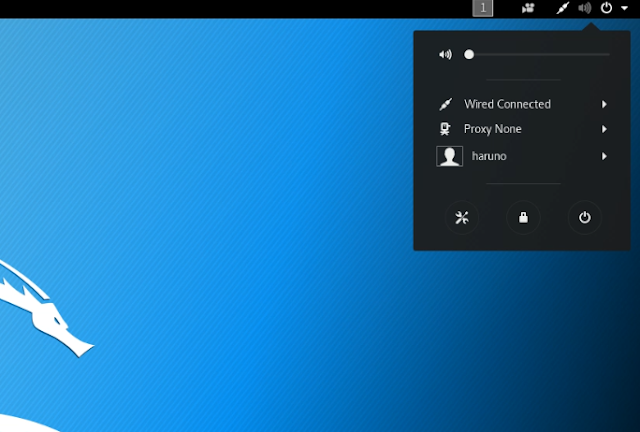
Task: Collapse system menu via top bar arrow
Action: point(624,8)
